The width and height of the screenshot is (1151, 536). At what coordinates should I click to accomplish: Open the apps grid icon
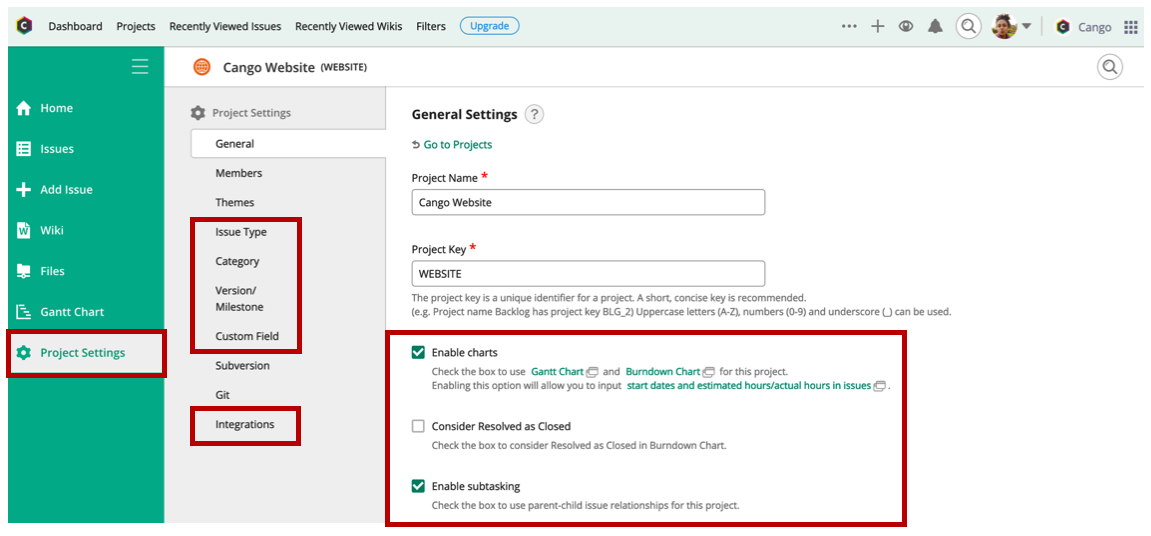click(x=1129, y=26)
